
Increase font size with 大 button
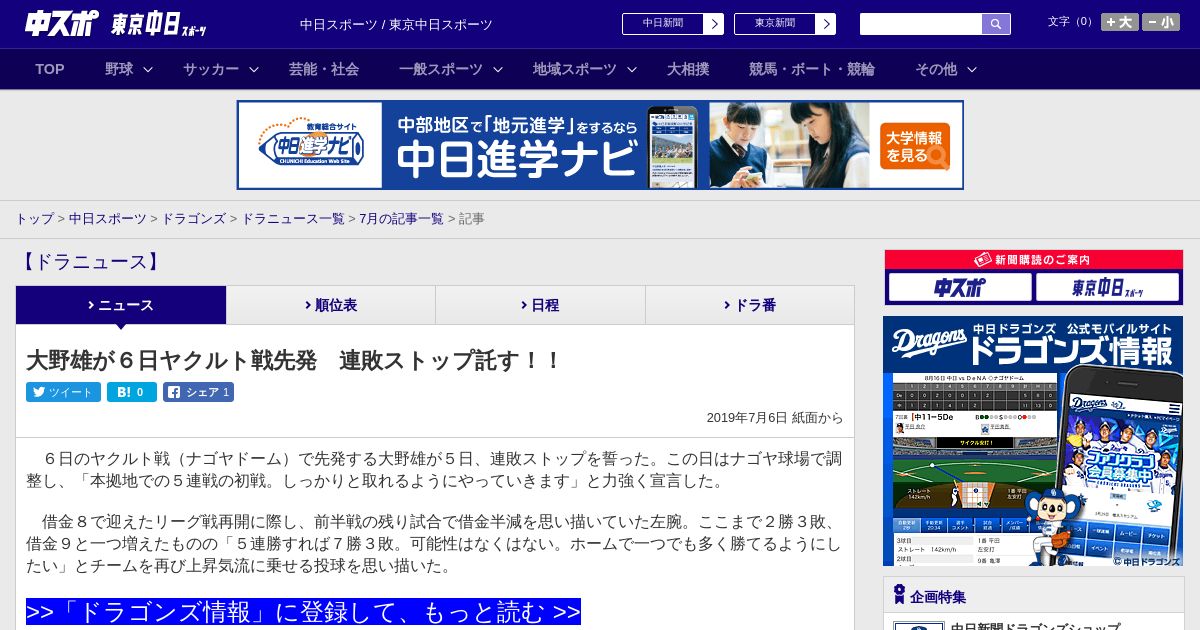(x=1120, y=22)
